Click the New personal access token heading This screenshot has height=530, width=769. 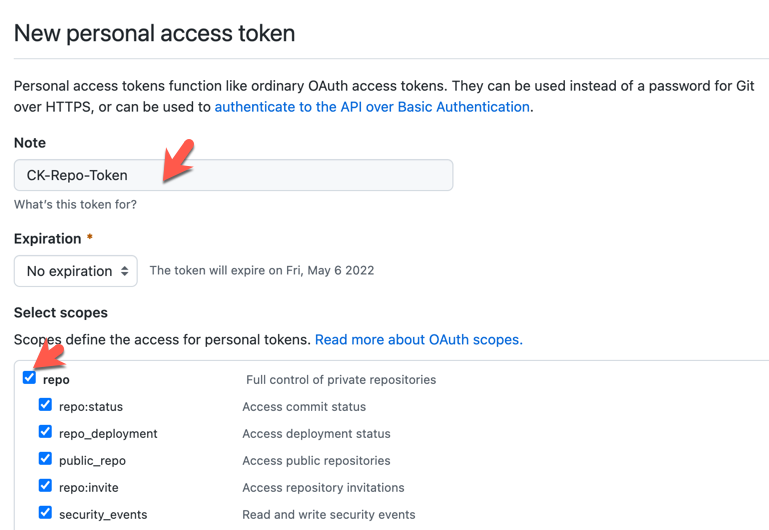pos(154,33)
